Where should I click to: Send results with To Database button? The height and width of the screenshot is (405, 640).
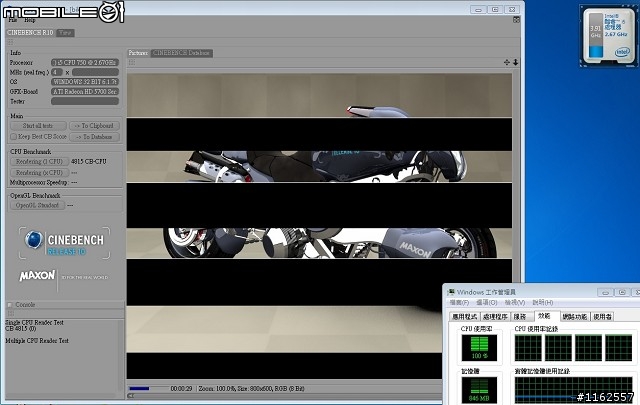95,137
